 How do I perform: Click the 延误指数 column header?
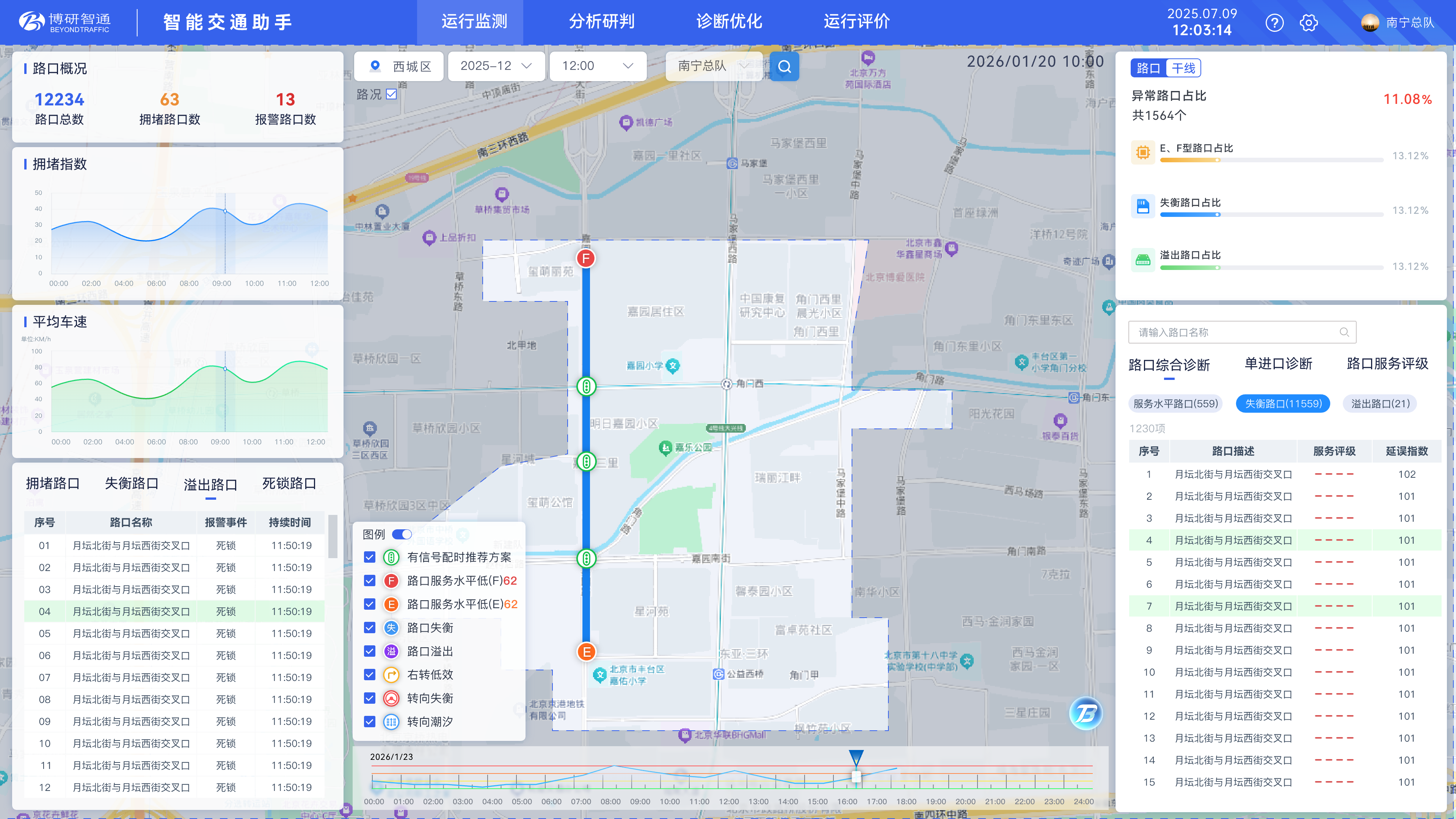click(1406, 452)
